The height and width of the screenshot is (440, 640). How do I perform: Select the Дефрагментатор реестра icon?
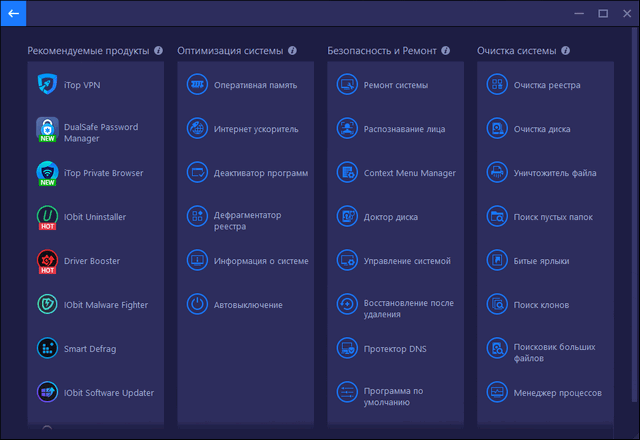point(197,216)
